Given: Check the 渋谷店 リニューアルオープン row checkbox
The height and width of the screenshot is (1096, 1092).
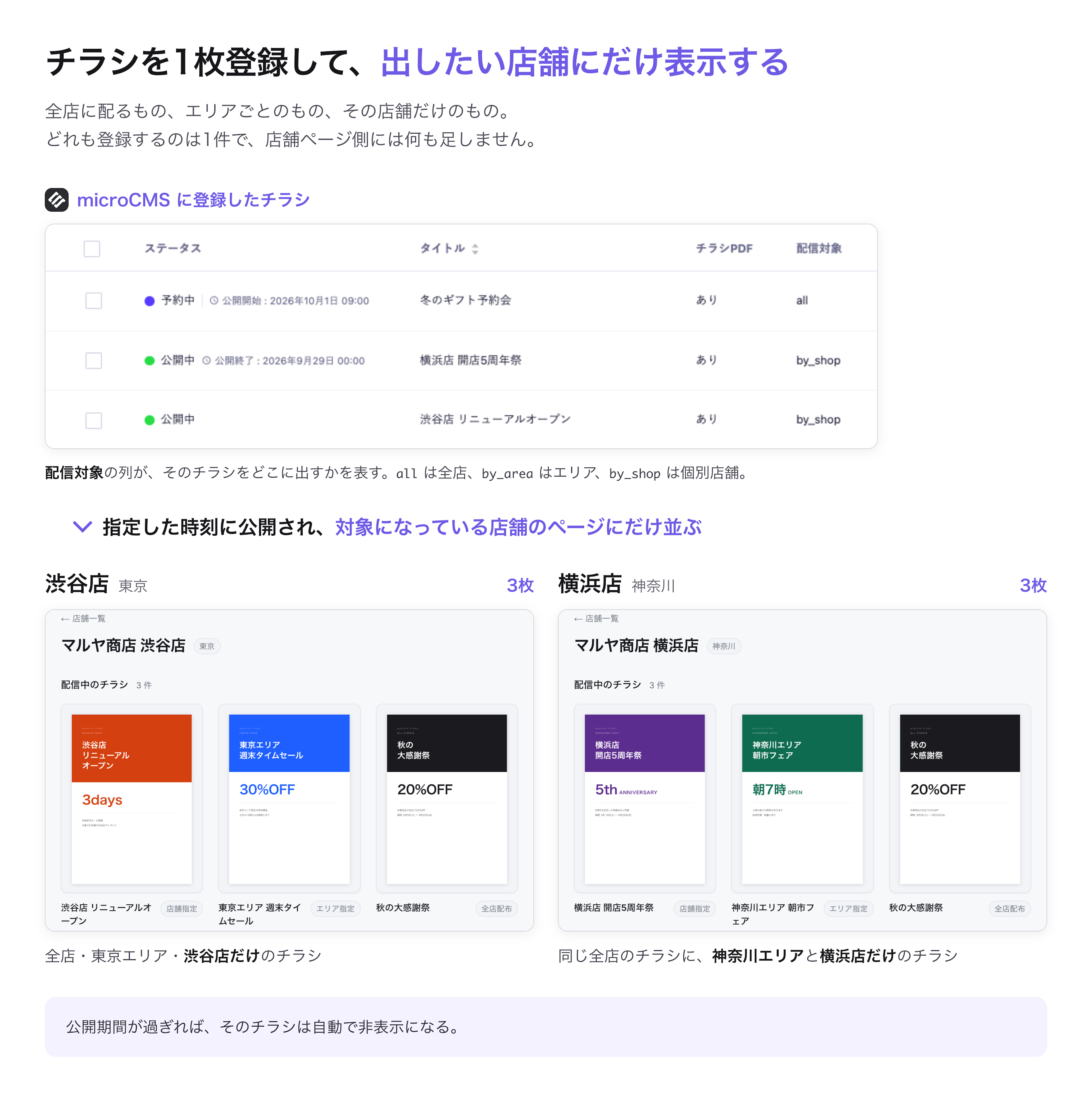Looking at the screenshot, I should point(94,420).
